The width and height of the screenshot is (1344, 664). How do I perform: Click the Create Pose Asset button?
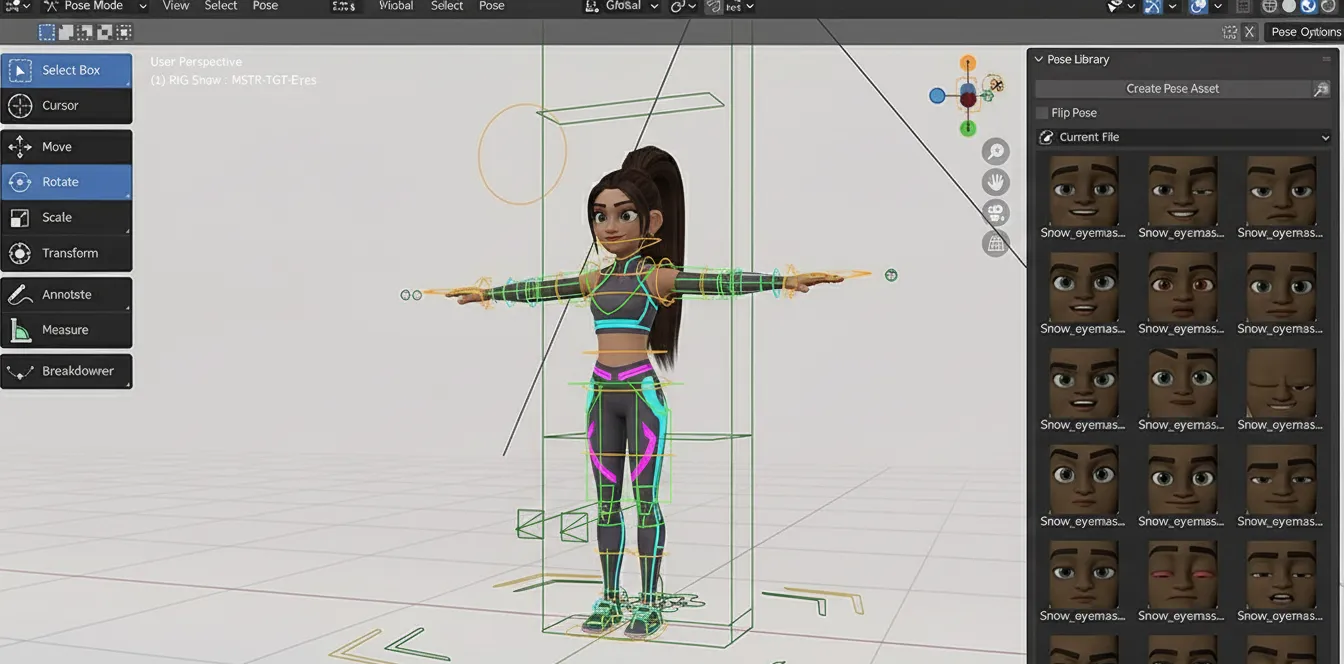1172,89
